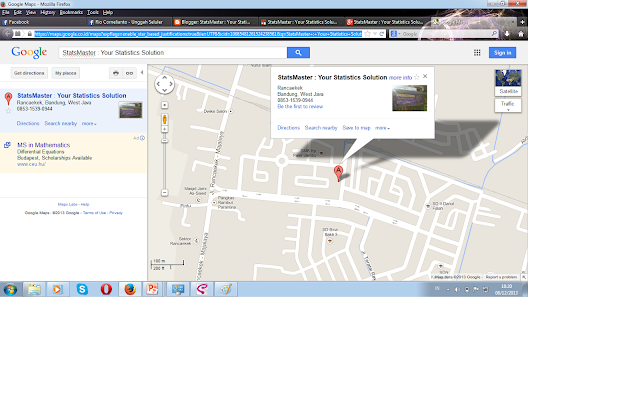The width and height of the screenshot is (640, 402).
Task: Open the Bookmarks menu
Action: (x=71, y=12)
